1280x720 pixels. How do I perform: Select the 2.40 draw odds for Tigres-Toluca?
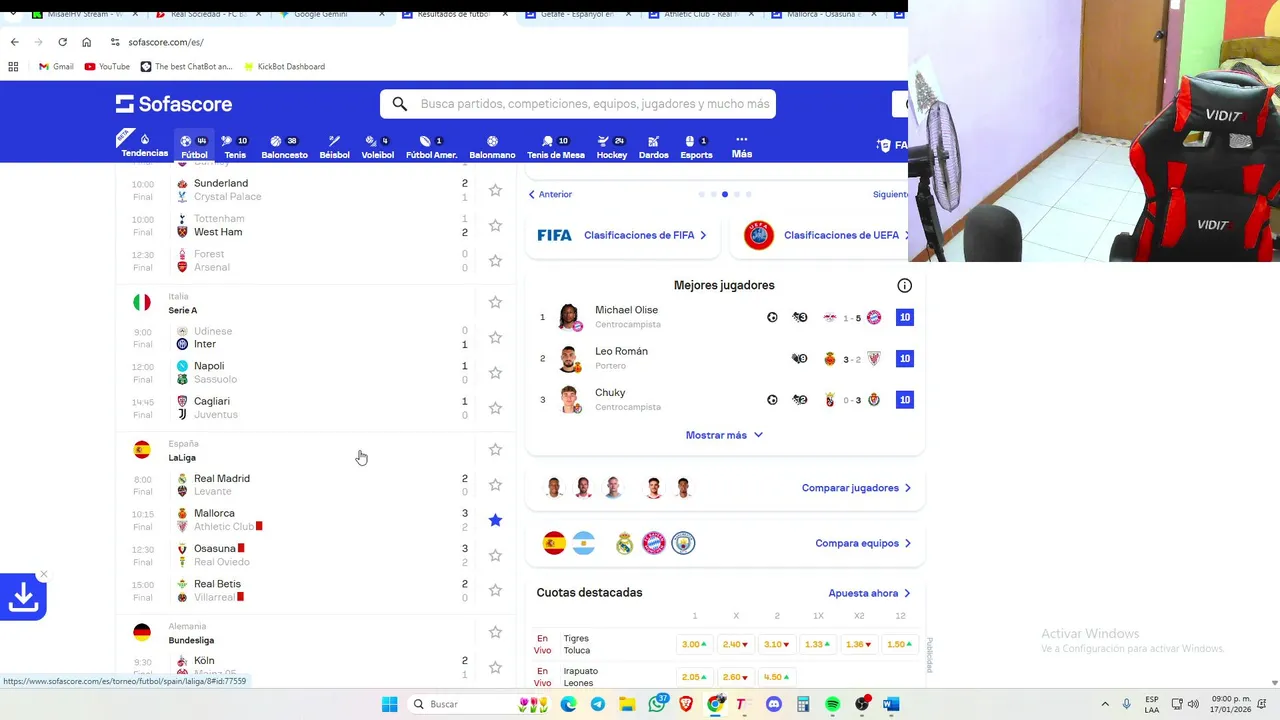click(735, 644)
